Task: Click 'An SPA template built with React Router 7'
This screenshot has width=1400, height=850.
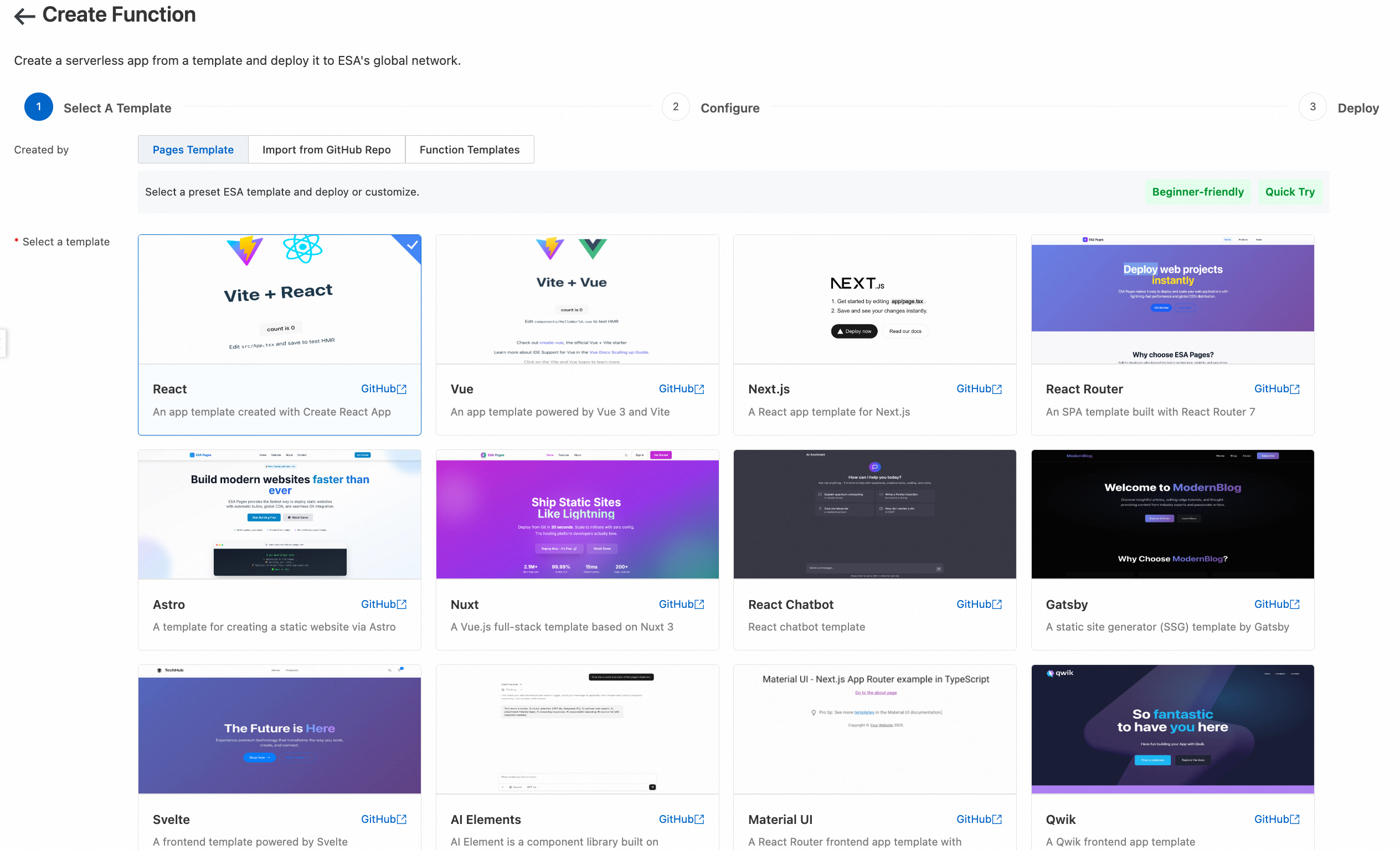Action: (x=1151, y=412)
